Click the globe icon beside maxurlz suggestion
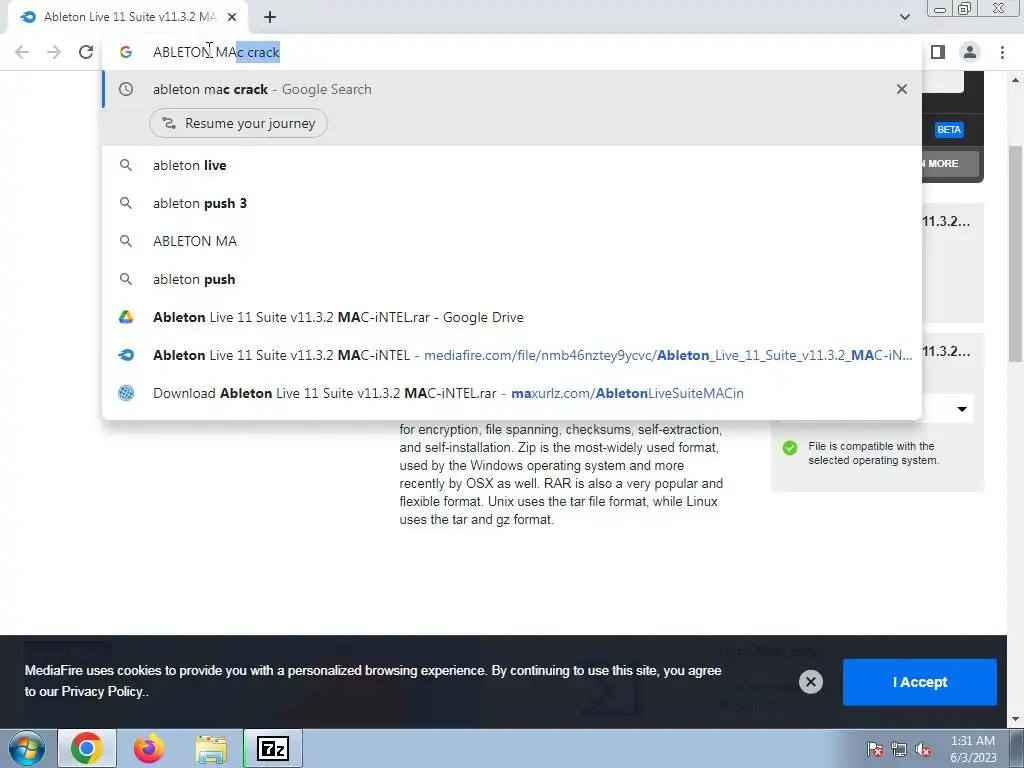1024x768 pixels. [x=126, y=392]
